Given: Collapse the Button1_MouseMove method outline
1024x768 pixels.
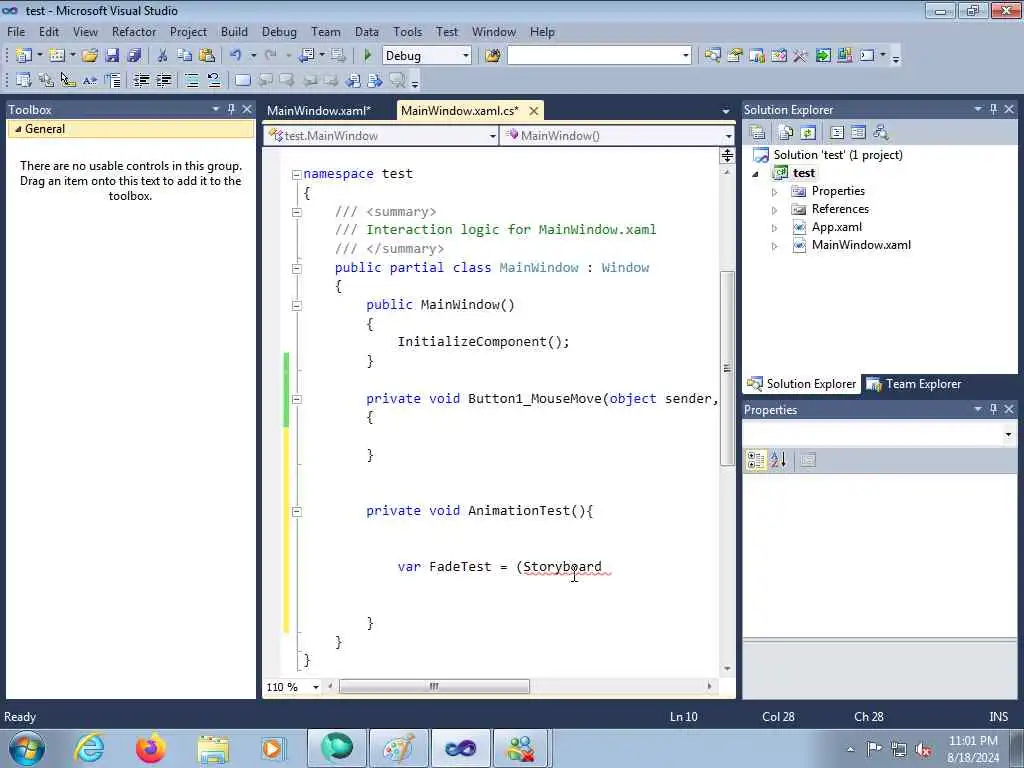Looking at the screenshot, I should [x=296, y=399].
